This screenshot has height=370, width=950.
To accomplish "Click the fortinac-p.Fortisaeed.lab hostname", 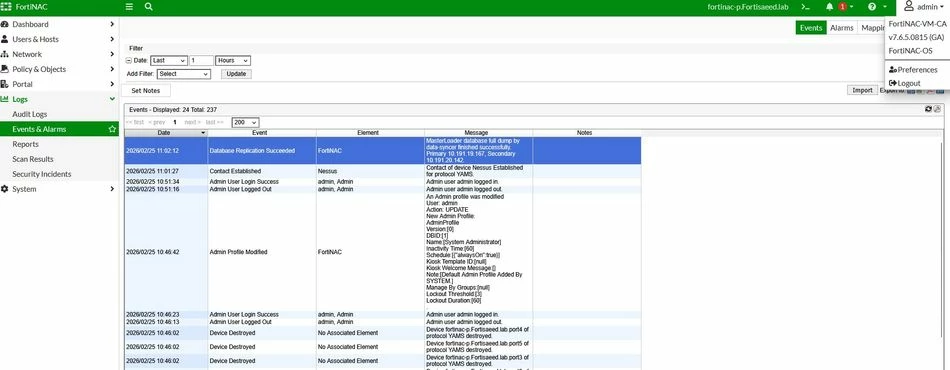I will click(x=749, y=7).
